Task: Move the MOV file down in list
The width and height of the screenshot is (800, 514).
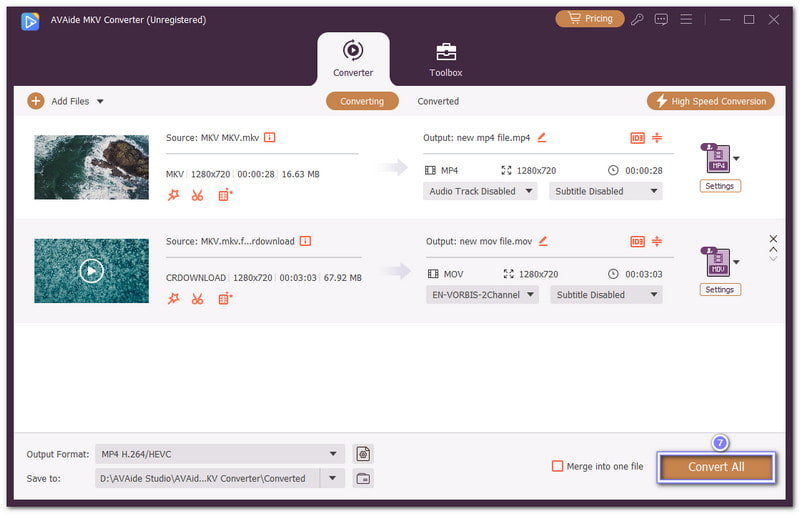Action: (773, 259)
